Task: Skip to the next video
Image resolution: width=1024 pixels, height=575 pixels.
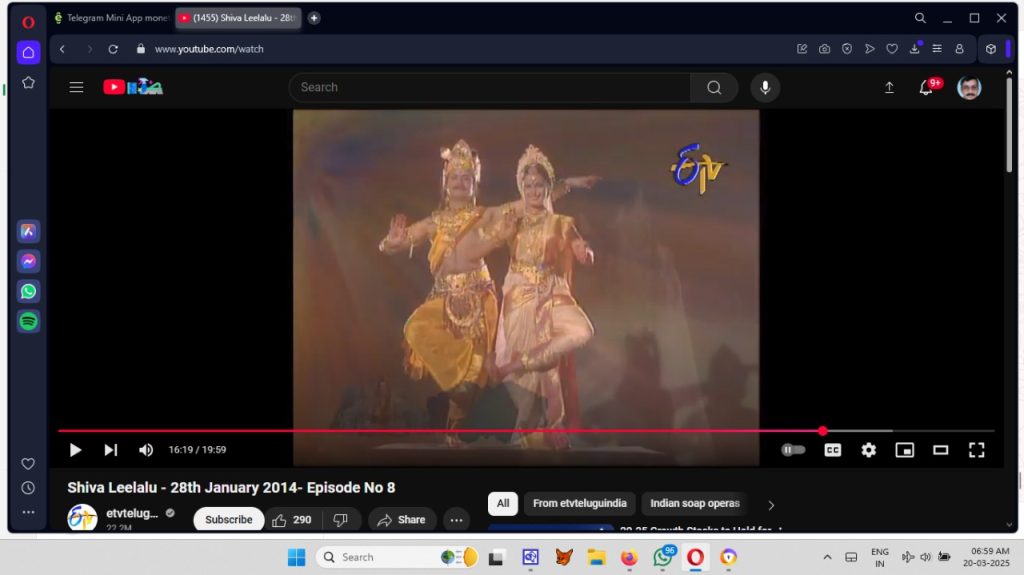Action: 110,450
